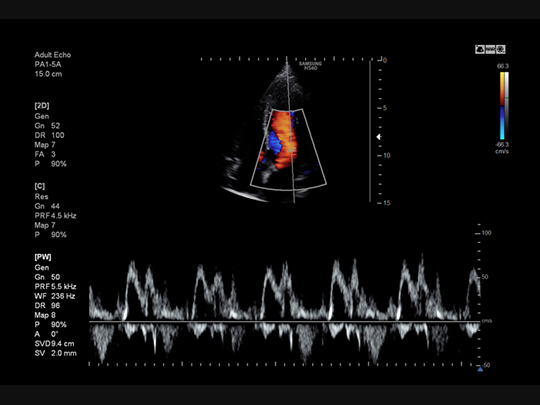Click the green marker on the grayscale bar
Viewport: 540px width, 405px height.
[x=507, y=98]
